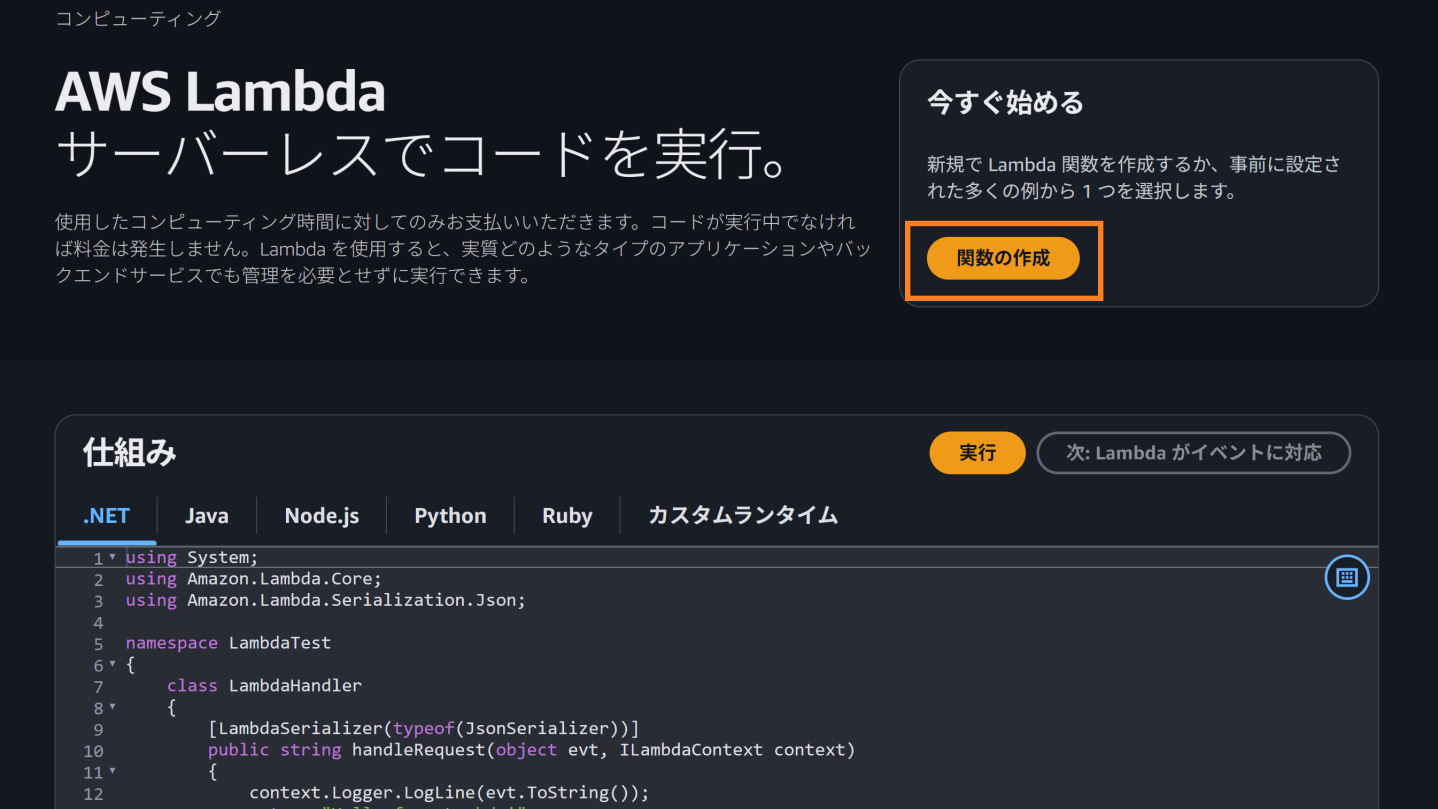Click 'class LambdaHandler' in the editor

(264, 686)
